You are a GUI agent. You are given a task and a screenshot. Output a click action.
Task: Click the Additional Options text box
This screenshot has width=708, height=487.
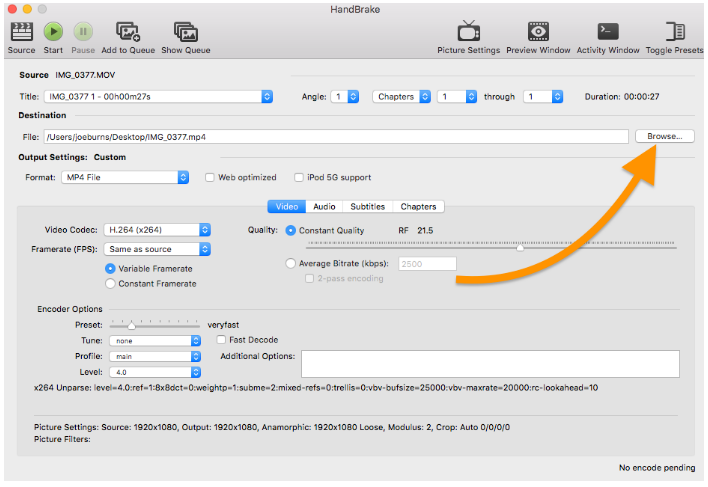point(490,364)
